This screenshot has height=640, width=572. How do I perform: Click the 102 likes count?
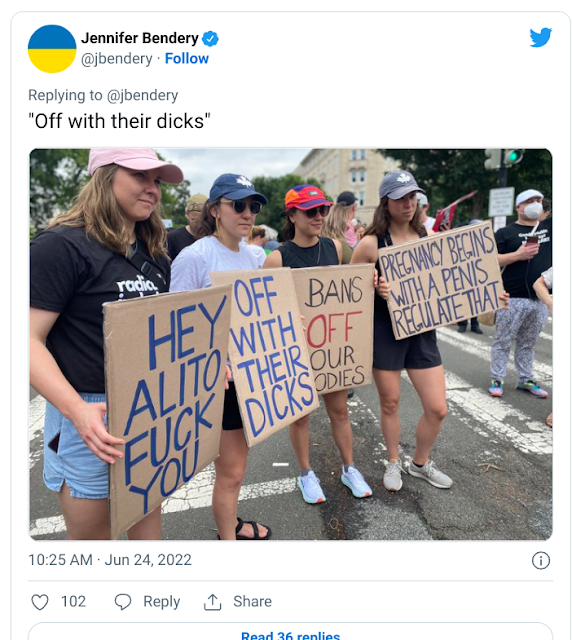(x=73, y=602)
